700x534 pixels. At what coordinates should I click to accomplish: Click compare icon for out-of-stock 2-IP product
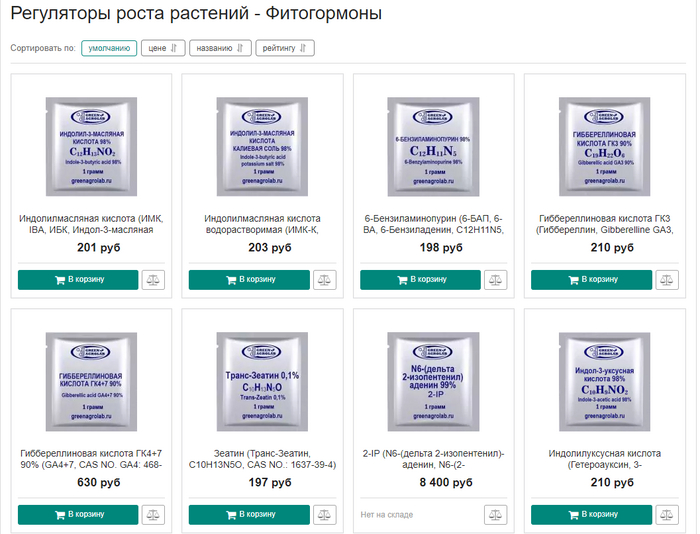coord(495,515)
